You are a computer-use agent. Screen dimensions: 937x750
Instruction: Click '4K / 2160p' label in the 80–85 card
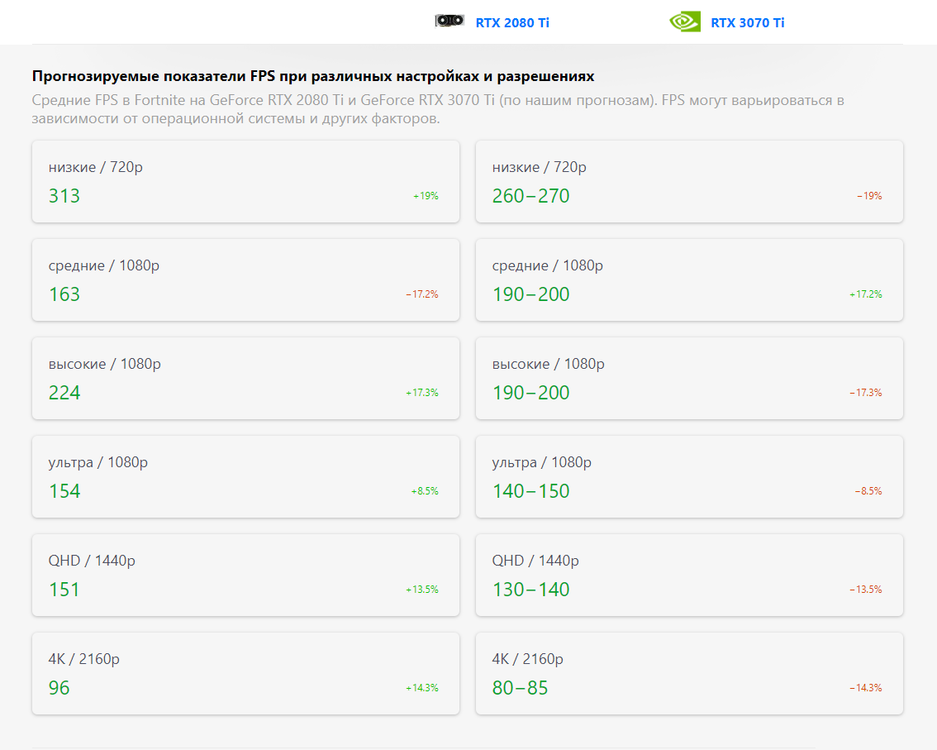[x=528, y=659]
